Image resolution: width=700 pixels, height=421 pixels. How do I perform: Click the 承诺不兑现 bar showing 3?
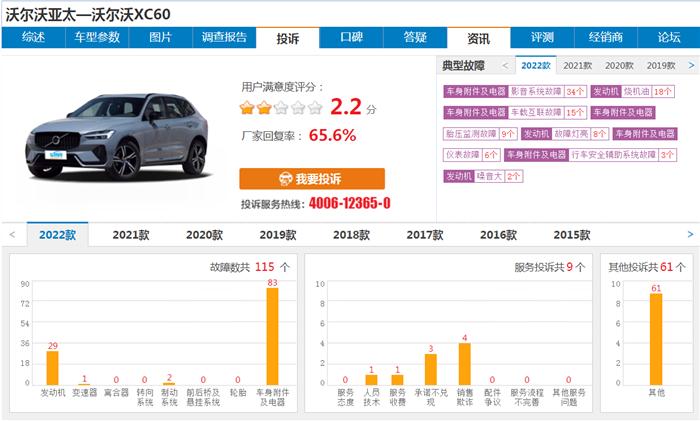431,369
